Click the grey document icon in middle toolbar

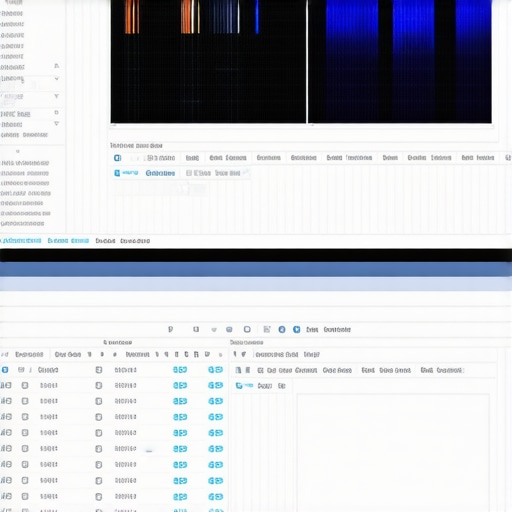tap(267, 329)
